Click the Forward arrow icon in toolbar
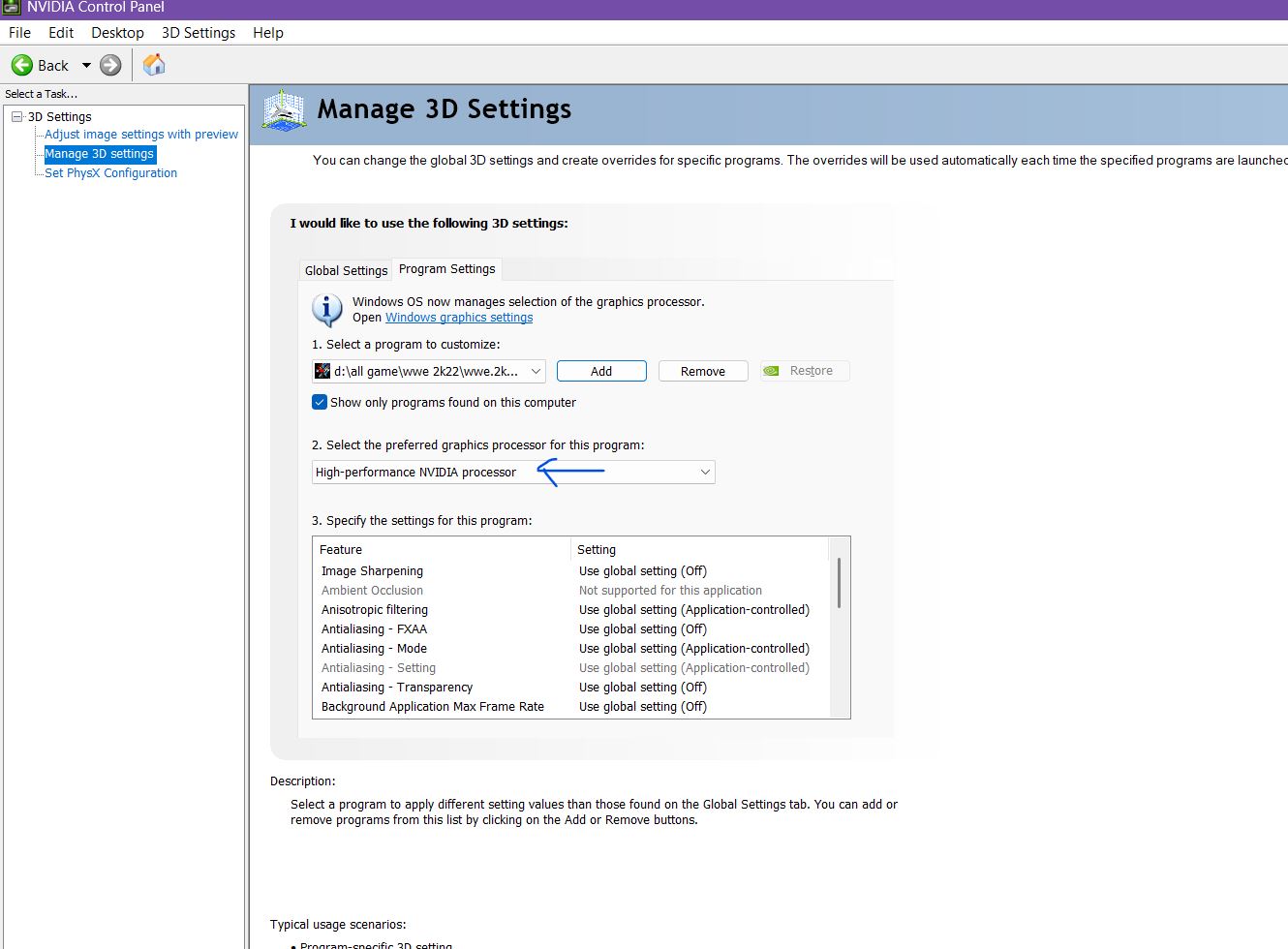Image resolution: width=1288 pixels, height=949 pixels. click(111, 65)
